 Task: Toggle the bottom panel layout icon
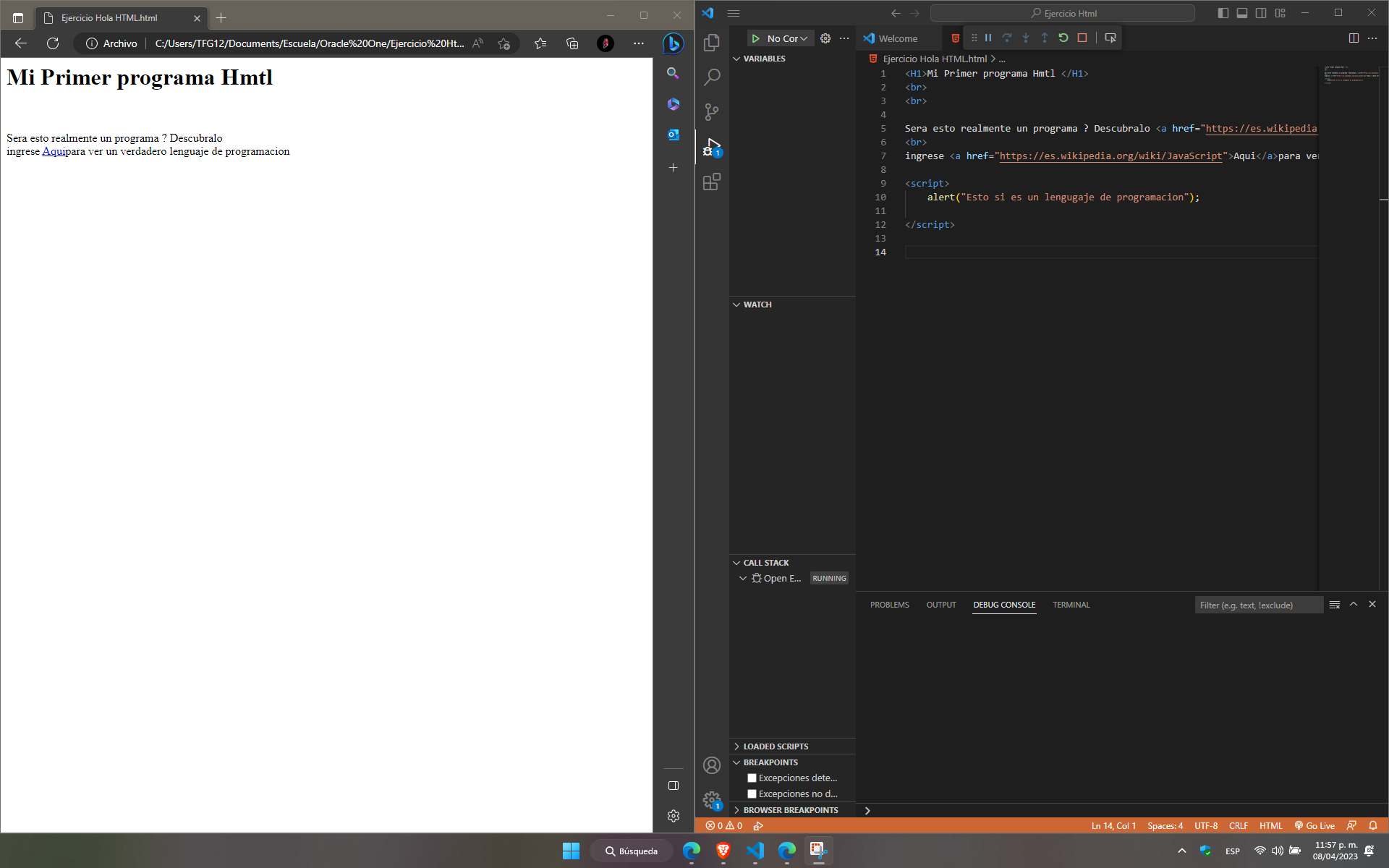(1242, 13)
